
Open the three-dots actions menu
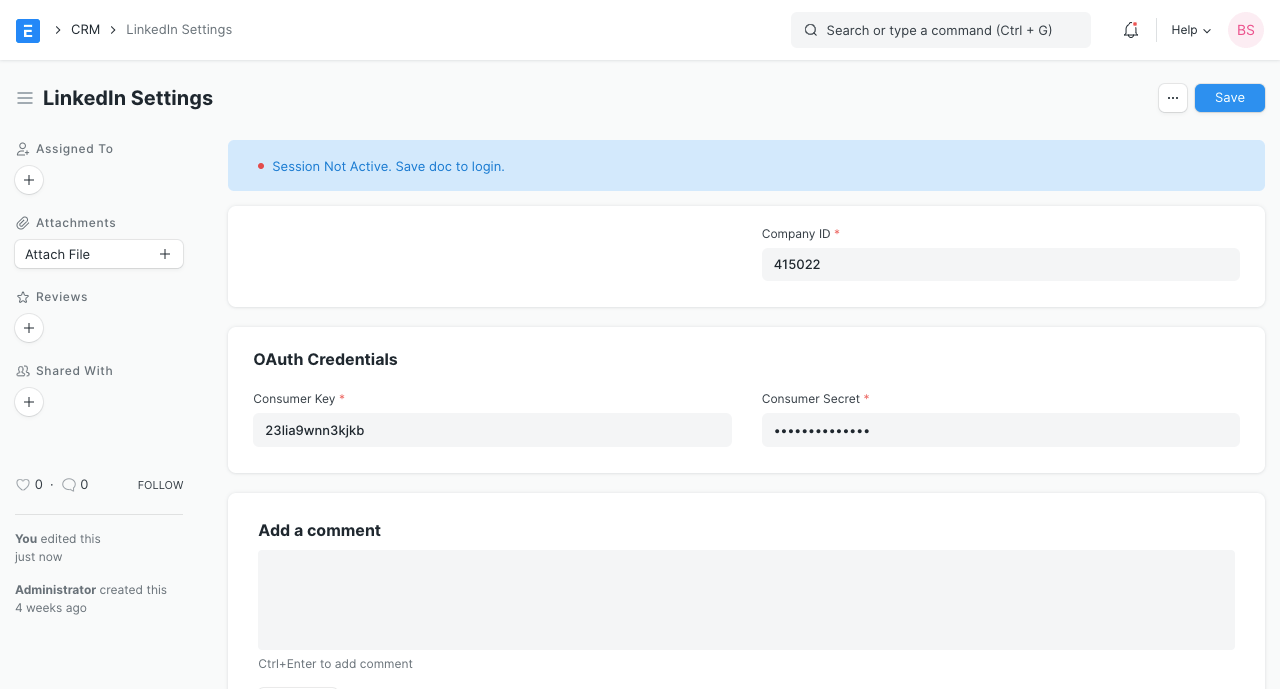1172,98
